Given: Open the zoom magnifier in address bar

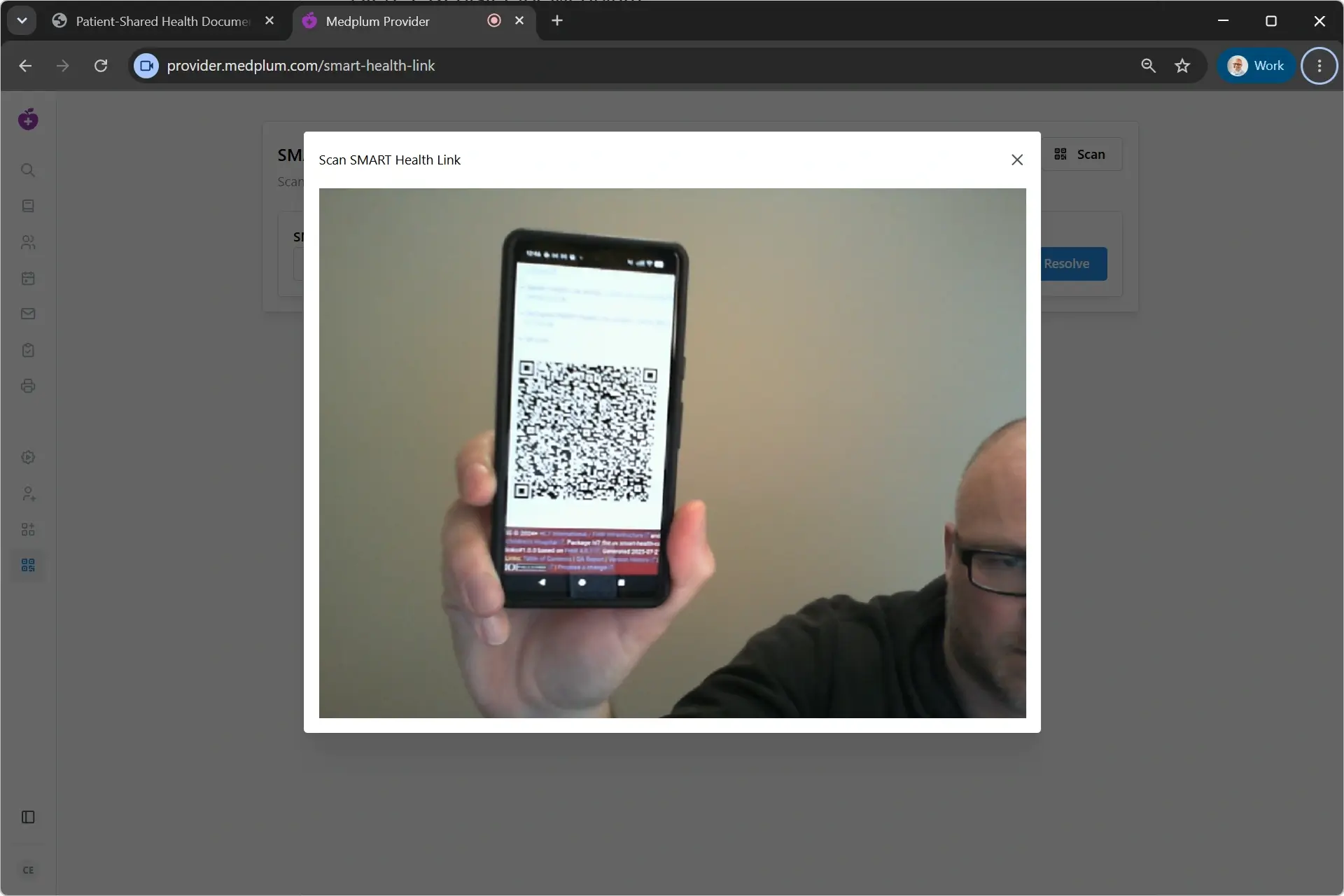Looking at the screenshot, I should click(x=1148, y=66).
